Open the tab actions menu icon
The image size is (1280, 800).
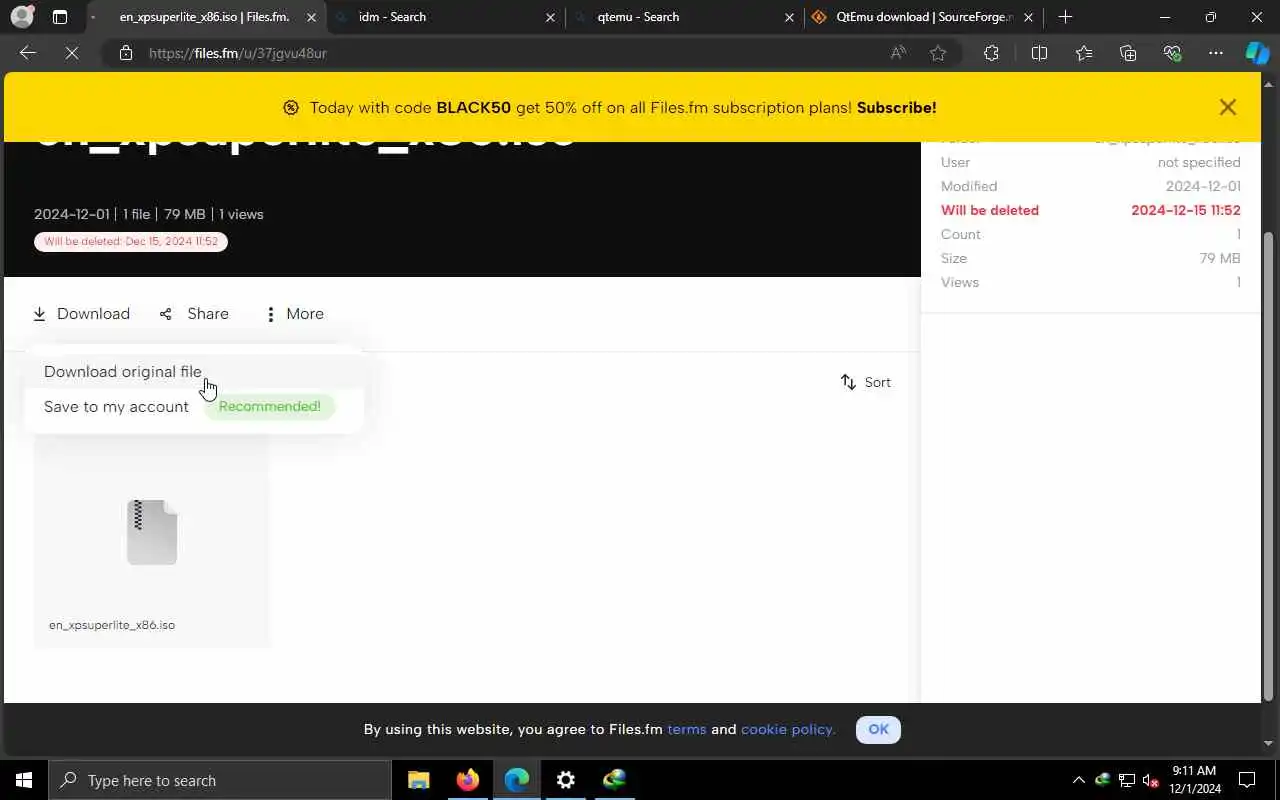coord(60,17)
